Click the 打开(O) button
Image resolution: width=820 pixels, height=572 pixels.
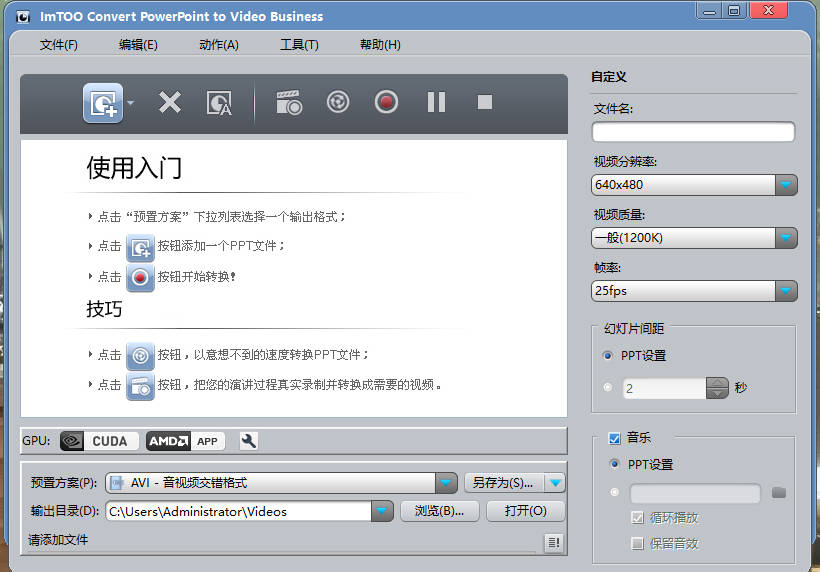pyautogui.click(x=526, y=511)
